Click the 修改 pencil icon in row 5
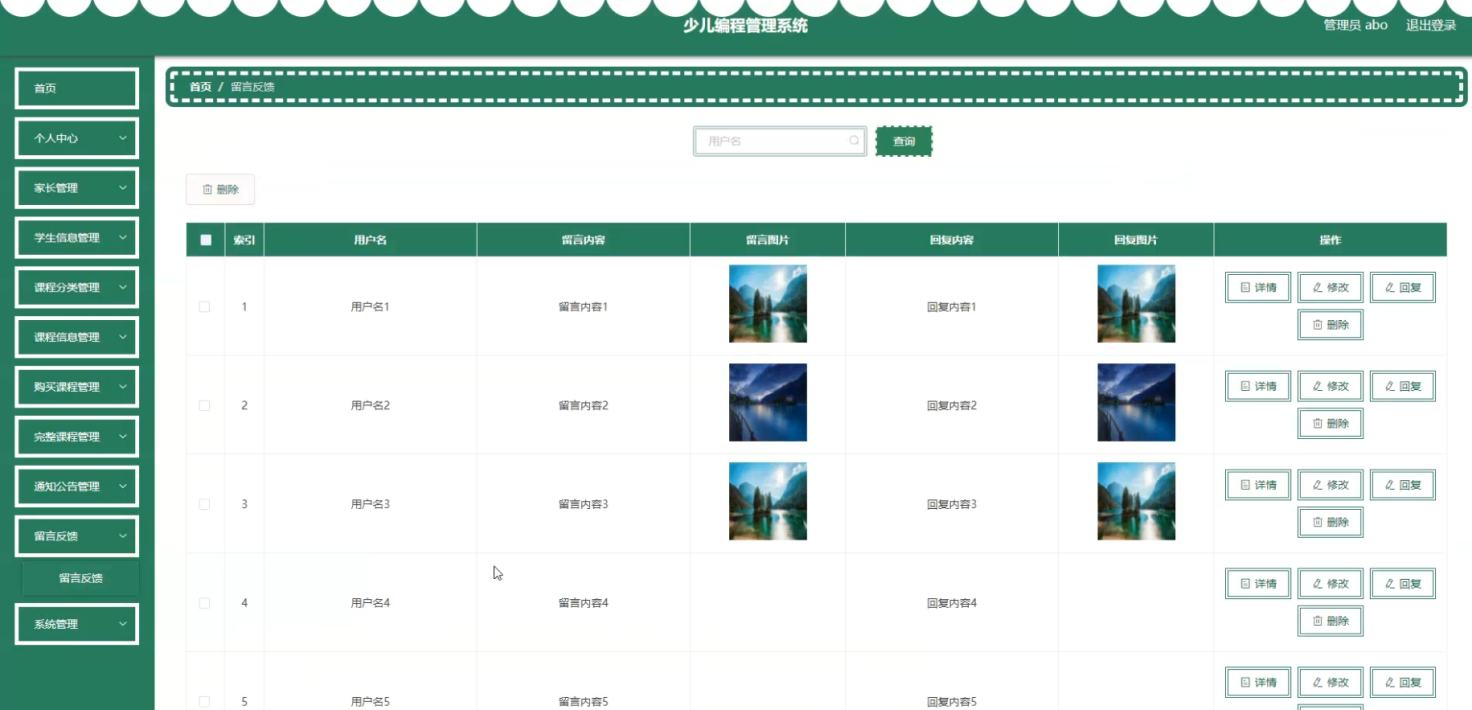The height and width of the screenshot is (710, 1472). pyautogui.click(x=1317, y=682)
